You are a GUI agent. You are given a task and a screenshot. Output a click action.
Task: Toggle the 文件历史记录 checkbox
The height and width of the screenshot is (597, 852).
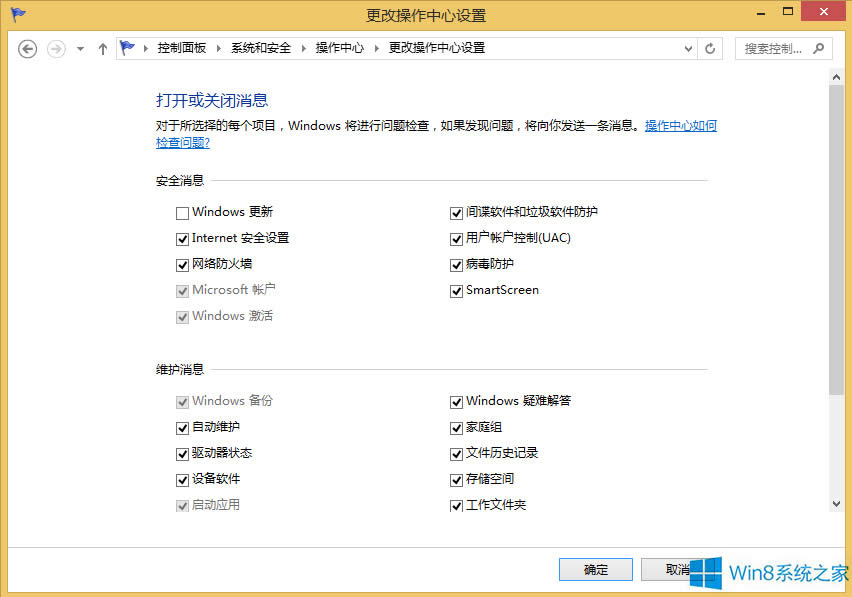456,453
